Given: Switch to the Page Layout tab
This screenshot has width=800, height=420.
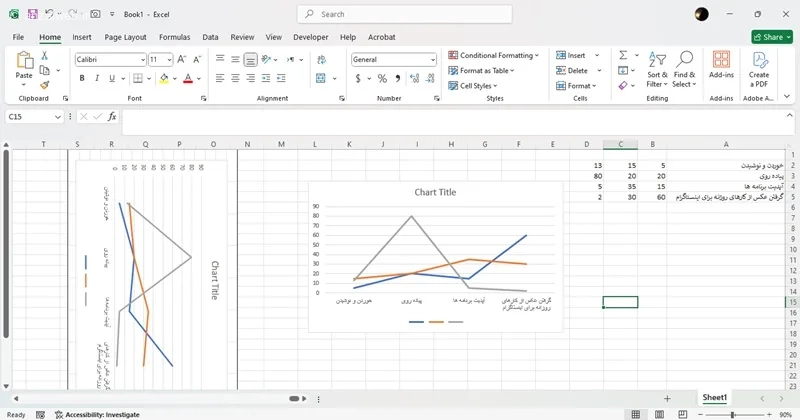Looking at the screenshot, I should click(125, 37).
